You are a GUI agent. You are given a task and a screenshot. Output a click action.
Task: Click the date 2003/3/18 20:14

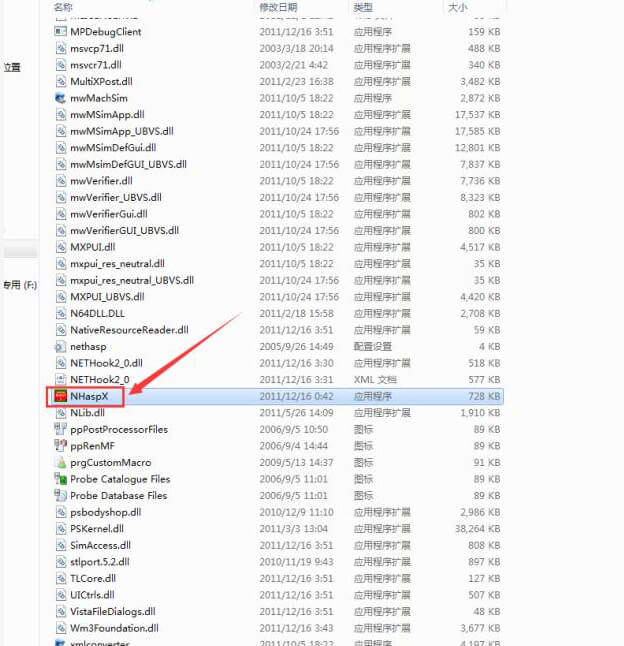[x=296, y=48]
